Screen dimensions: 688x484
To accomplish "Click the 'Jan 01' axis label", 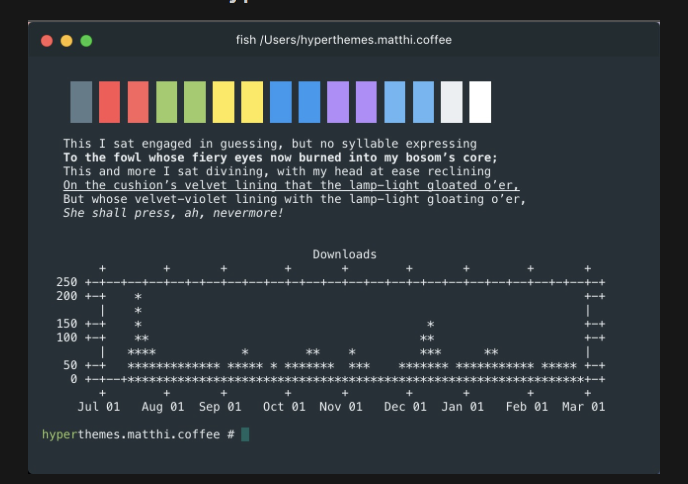I will pyautogui.click(x=462, y=407).
